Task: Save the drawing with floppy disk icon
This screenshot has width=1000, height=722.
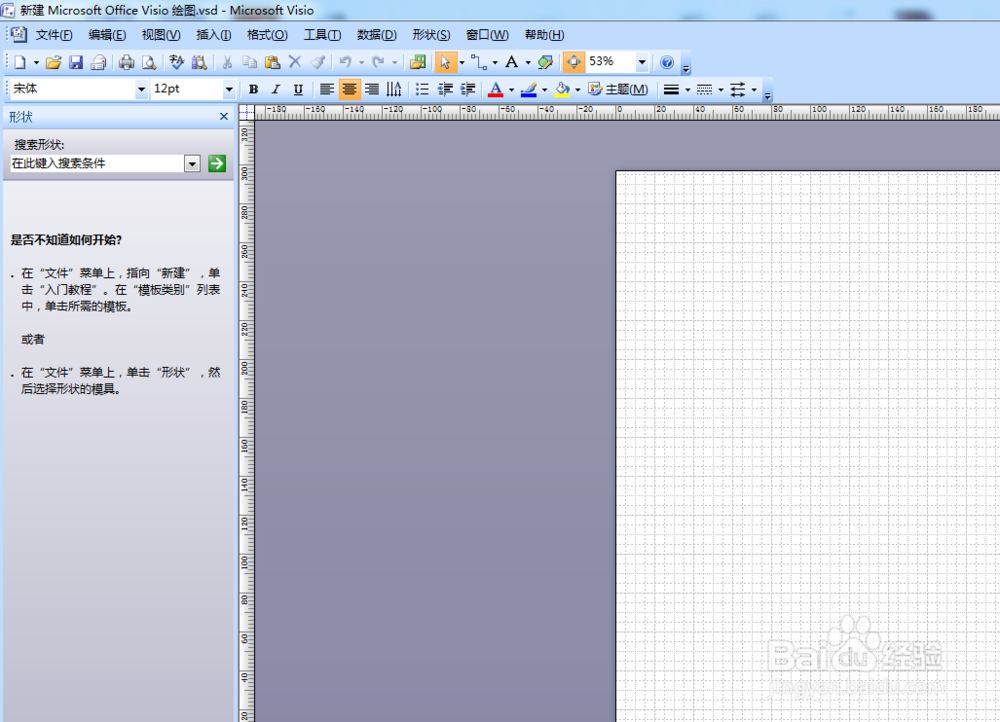Action: click(x=76, y=62)
